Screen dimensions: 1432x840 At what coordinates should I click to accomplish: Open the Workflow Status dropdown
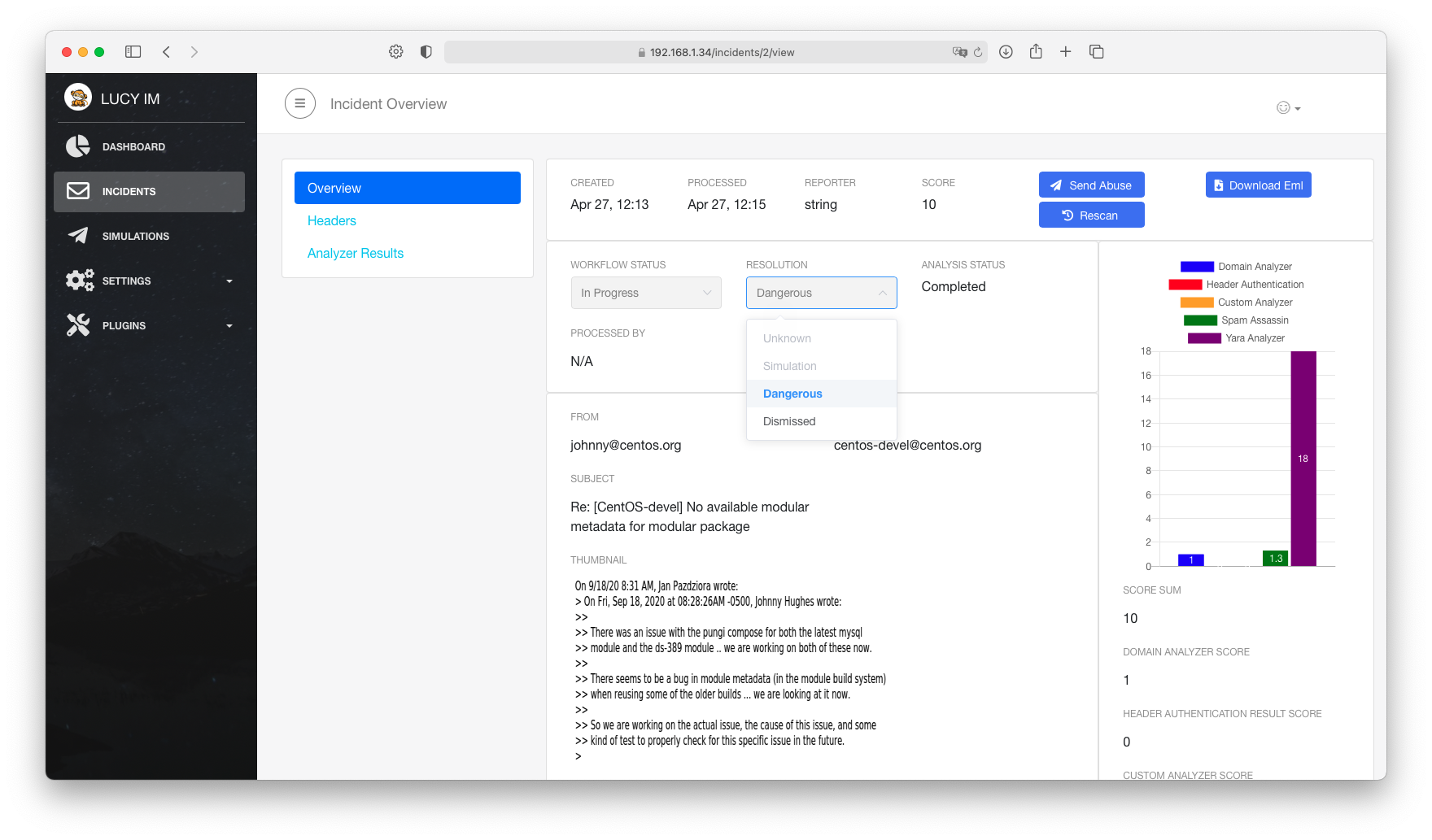646,293
